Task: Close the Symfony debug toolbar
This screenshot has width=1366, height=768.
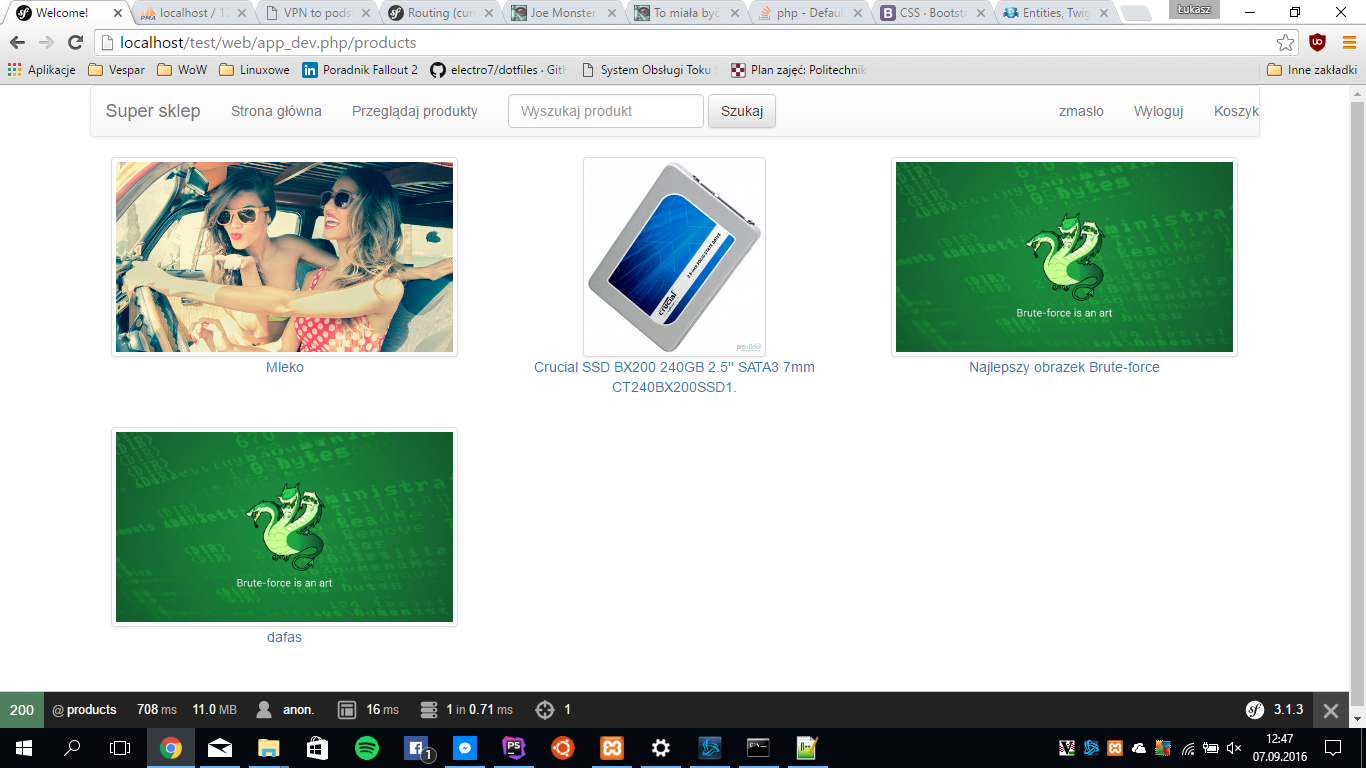Action: pyautogui.click(x=1330, y=710)
